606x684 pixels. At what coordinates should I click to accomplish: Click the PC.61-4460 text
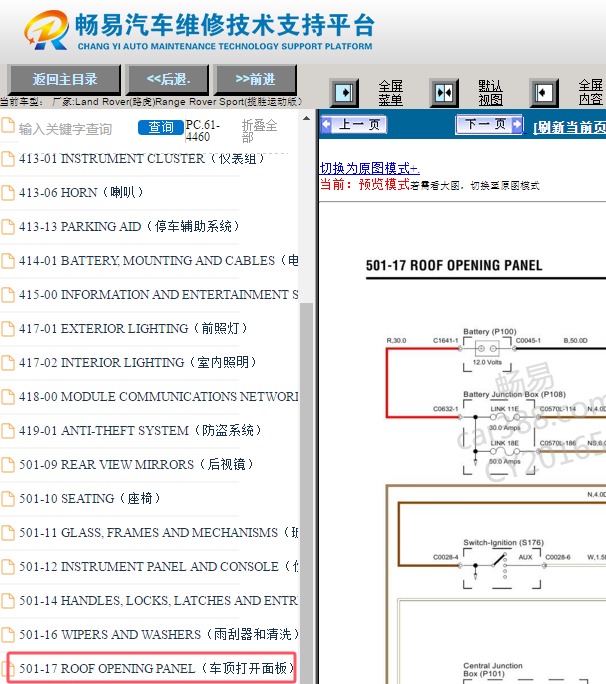pos(203,130)
